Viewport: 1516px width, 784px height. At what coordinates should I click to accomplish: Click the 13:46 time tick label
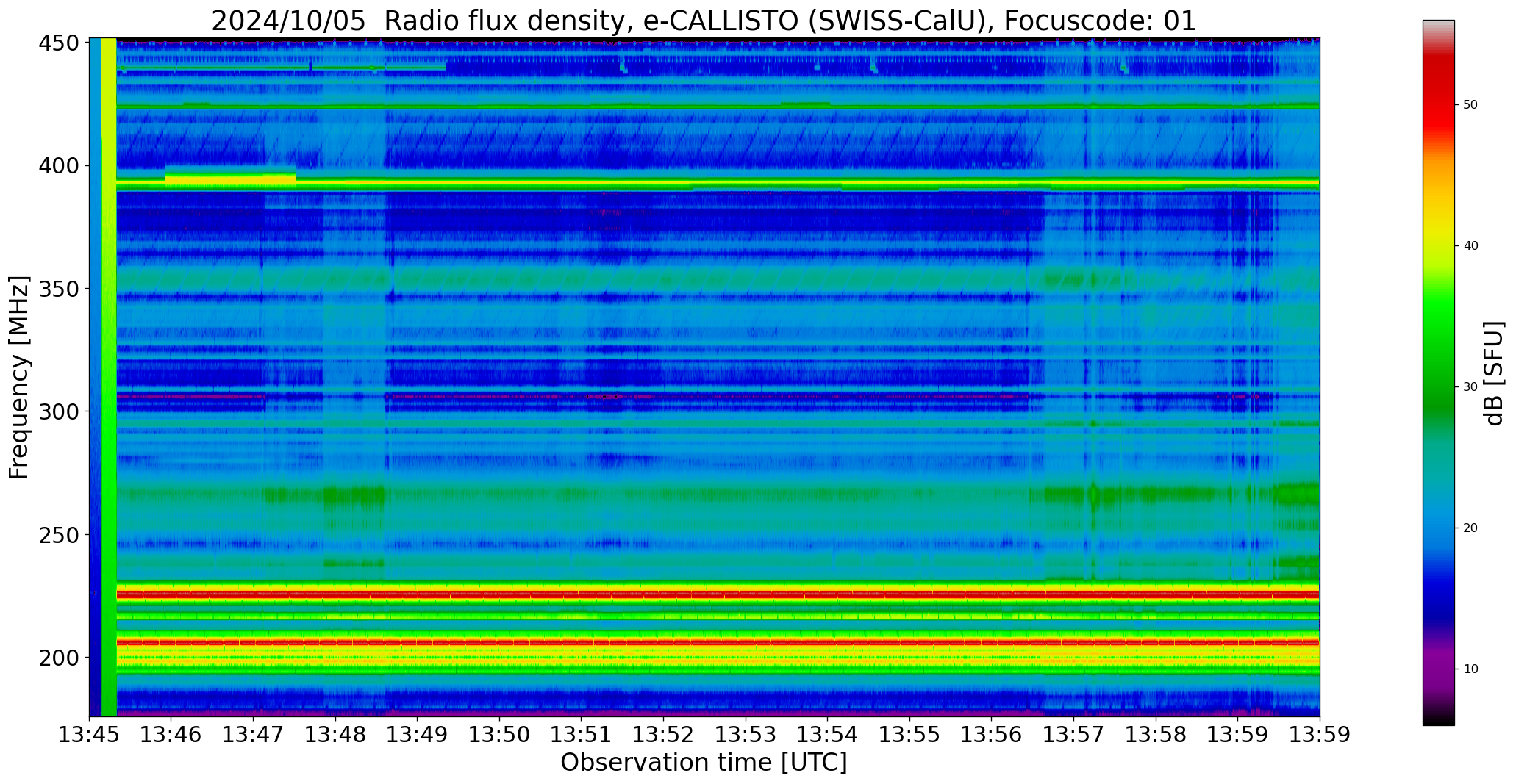tap(171, 735)
